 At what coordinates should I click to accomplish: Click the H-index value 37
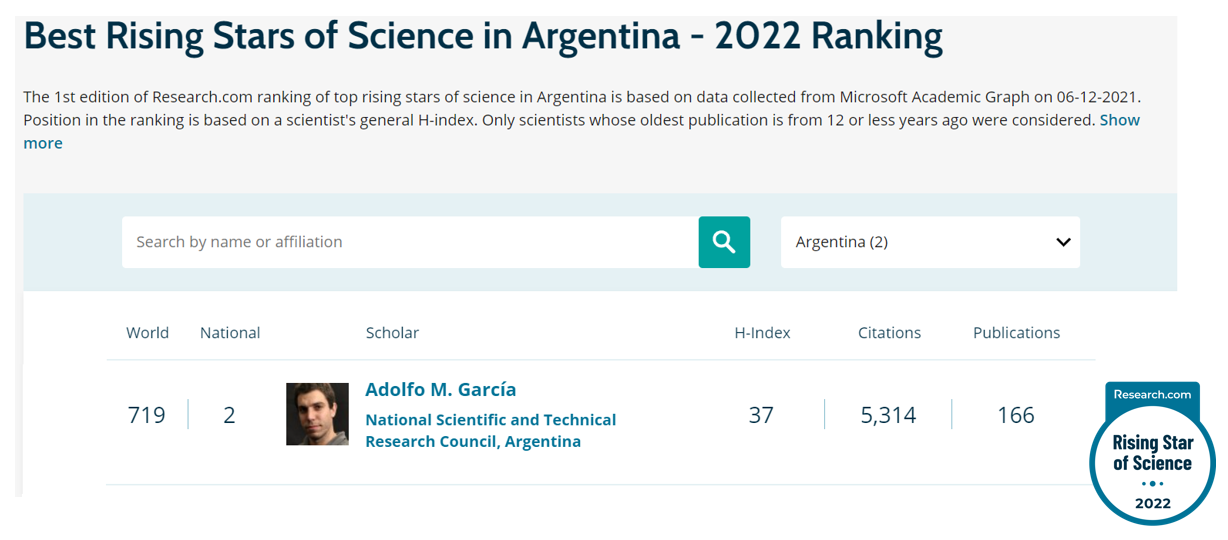761,415
